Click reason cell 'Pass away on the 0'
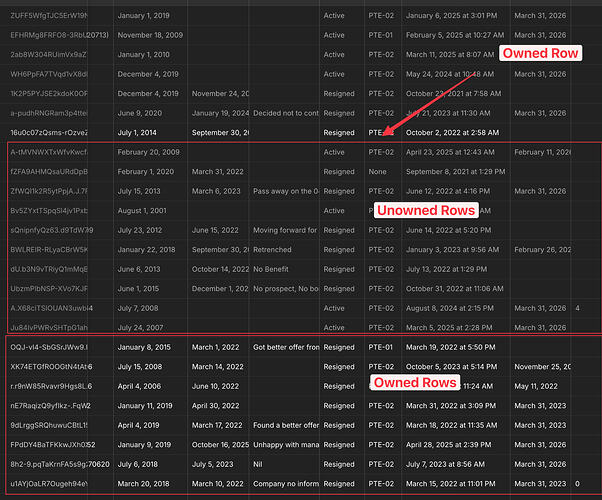The height and width of the screenshot is (500, 602). click(x=286, y=191)
